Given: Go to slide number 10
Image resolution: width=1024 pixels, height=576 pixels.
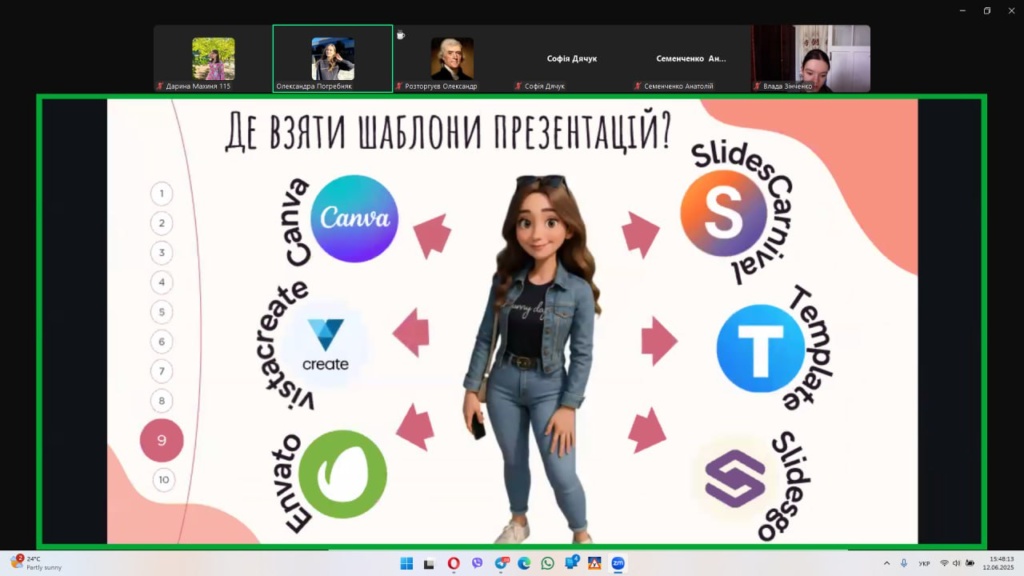Looking at the screenshot, I should click(163, 480).
